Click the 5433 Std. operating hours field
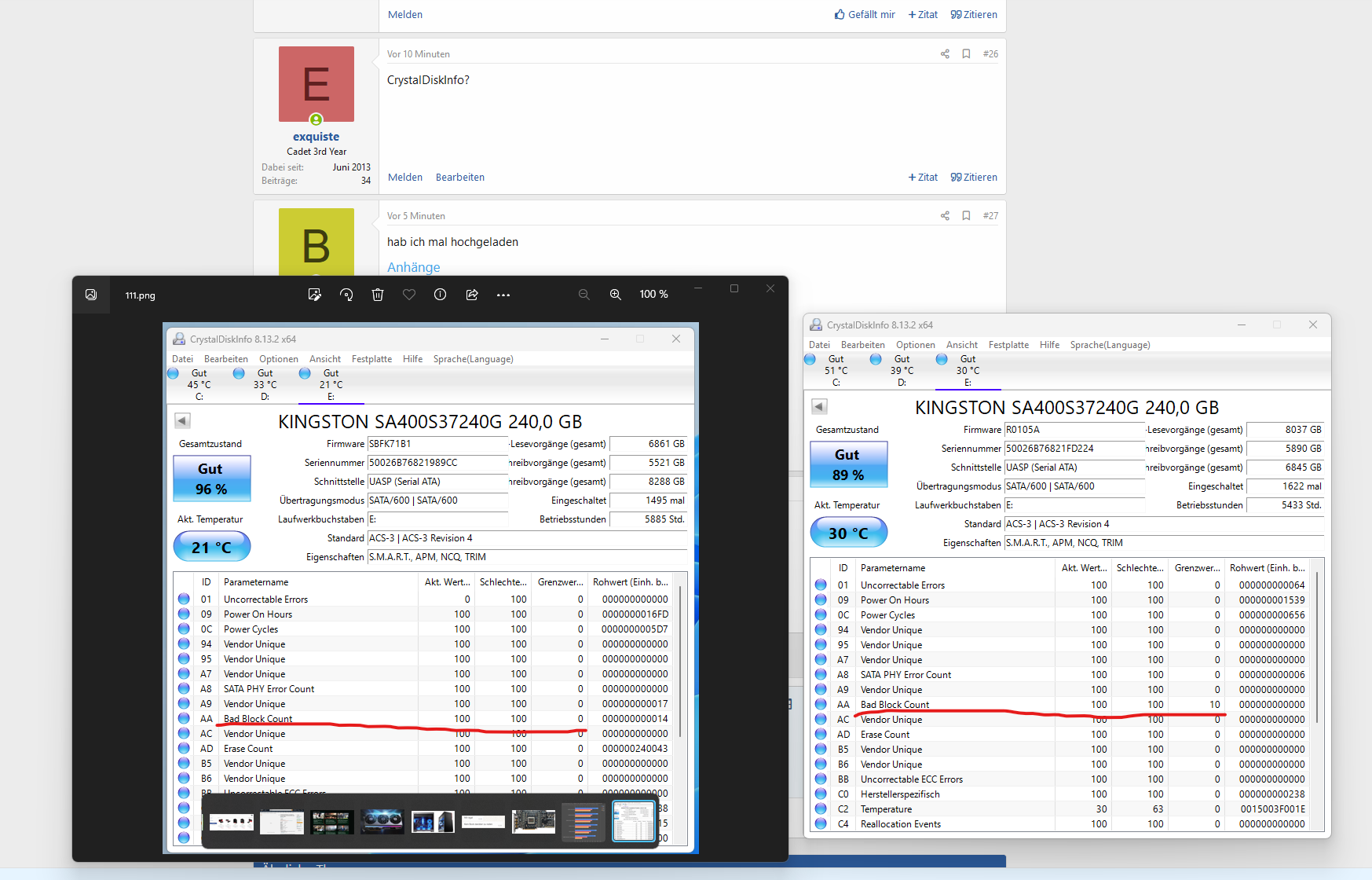 [1285, 505]
